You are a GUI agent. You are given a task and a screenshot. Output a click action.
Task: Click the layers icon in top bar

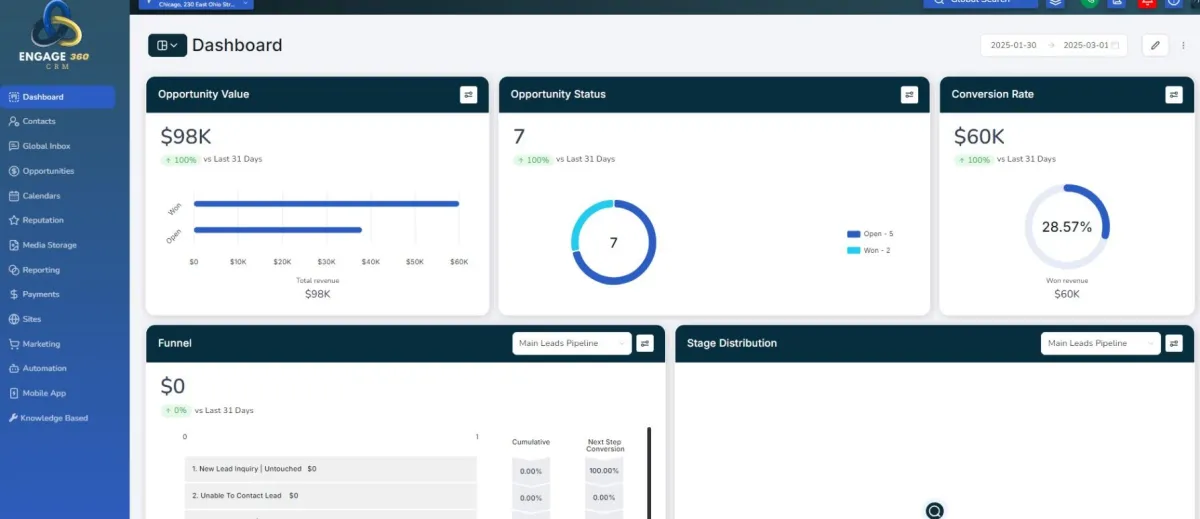coord(1056,2)
